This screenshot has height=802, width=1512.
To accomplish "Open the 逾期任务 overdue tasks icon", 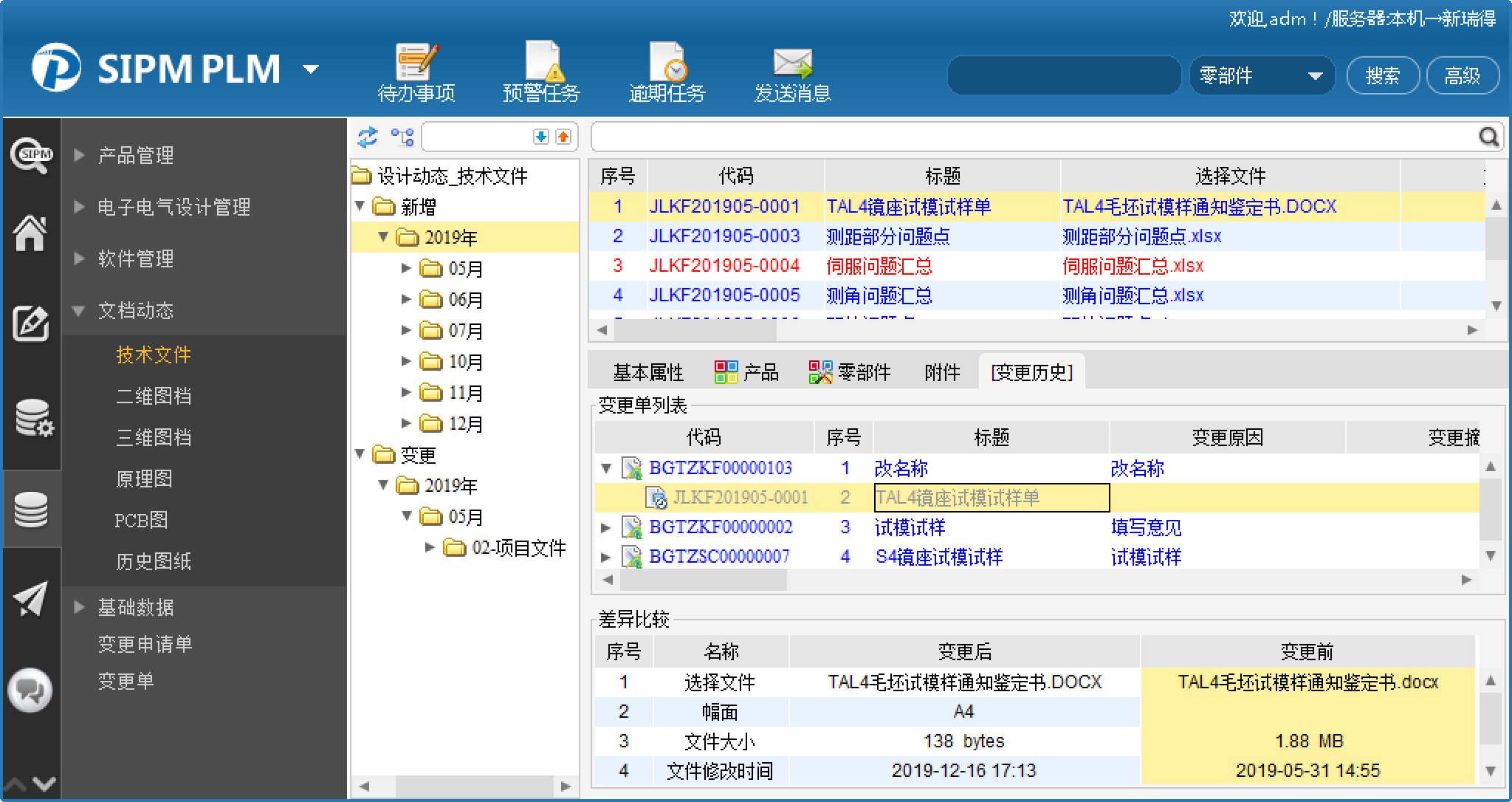I will click(x=667, y=64).
